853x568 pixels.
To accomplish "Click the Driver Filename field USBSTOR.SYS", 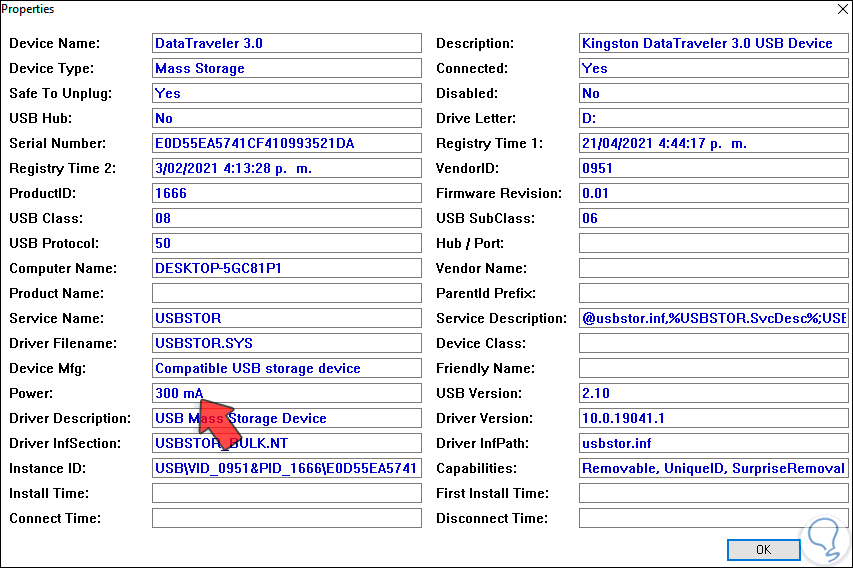I will click(287, 343).
